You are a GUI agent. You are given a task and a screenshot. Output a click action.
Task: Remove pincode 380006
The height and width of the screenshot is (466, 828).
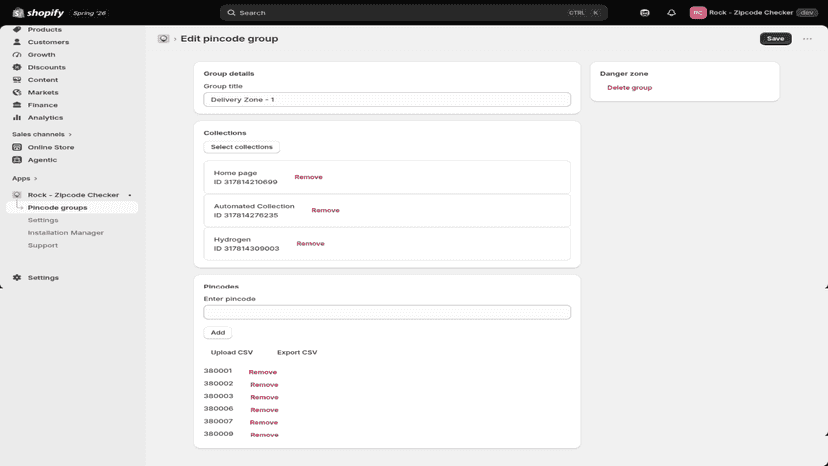(x=264, y=410)
